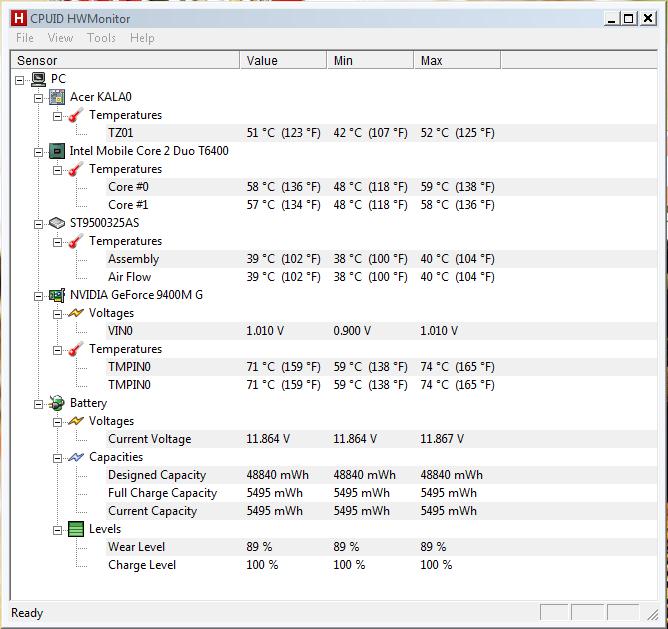
Task: Click the window resize grip
Action: click(652, 614)
